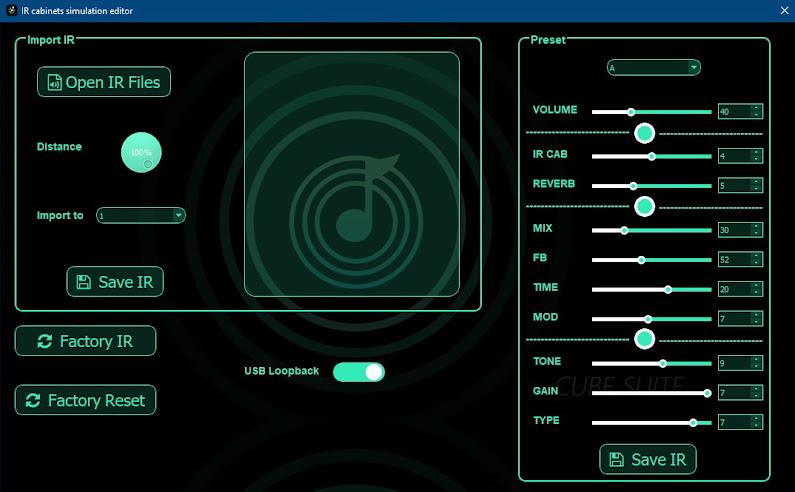
Task: Click the VOLUME slider handle
Action: (x=631, y=112)
